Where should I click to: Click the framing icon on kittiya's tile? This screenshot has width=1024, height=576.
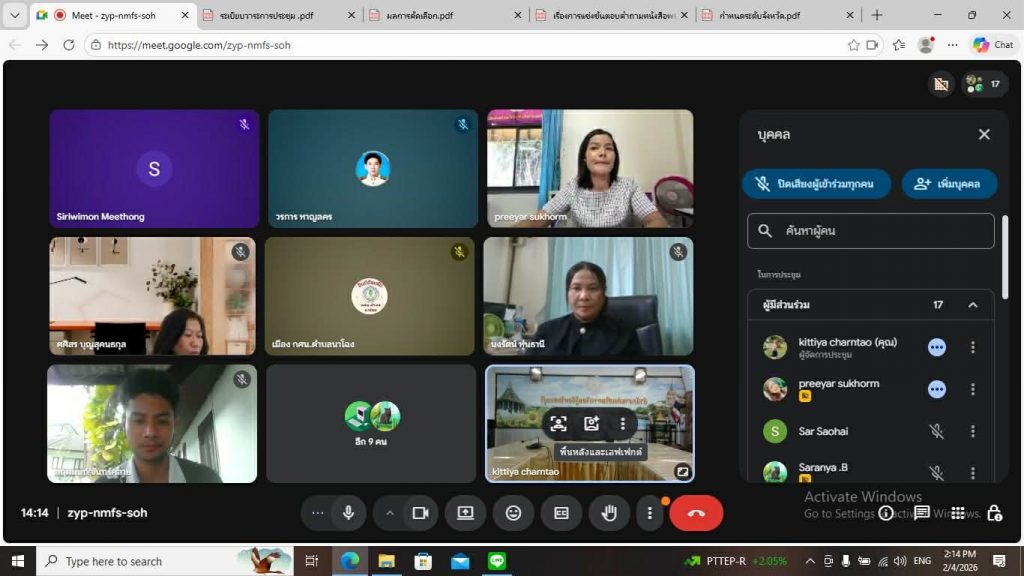[x=558, y=424]
